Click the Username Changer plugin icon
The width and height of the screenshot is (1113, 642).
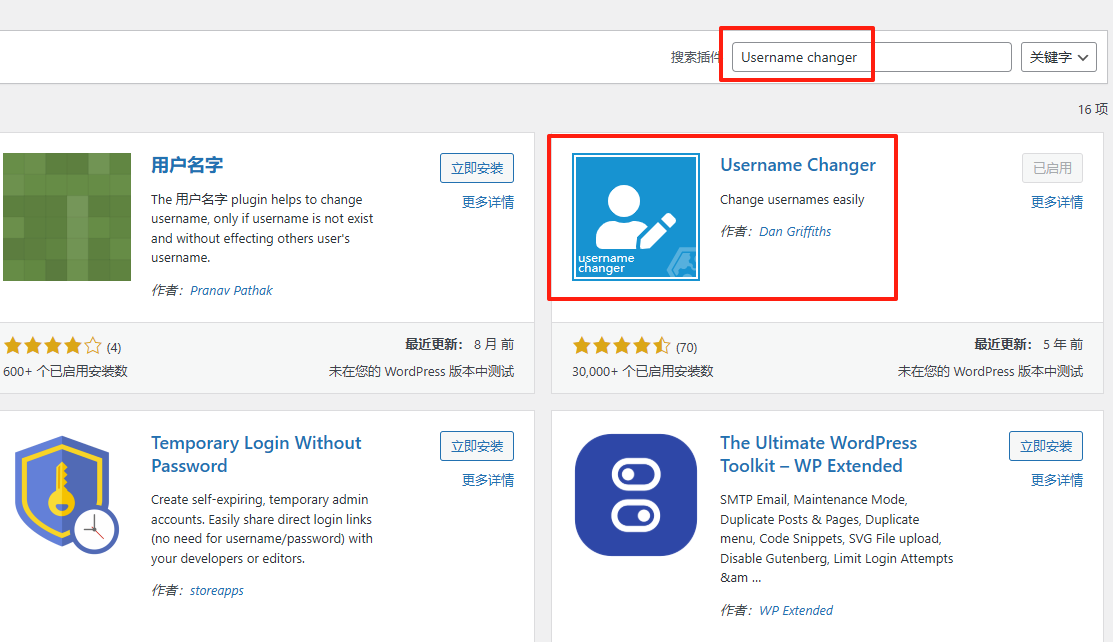[636, 217]
